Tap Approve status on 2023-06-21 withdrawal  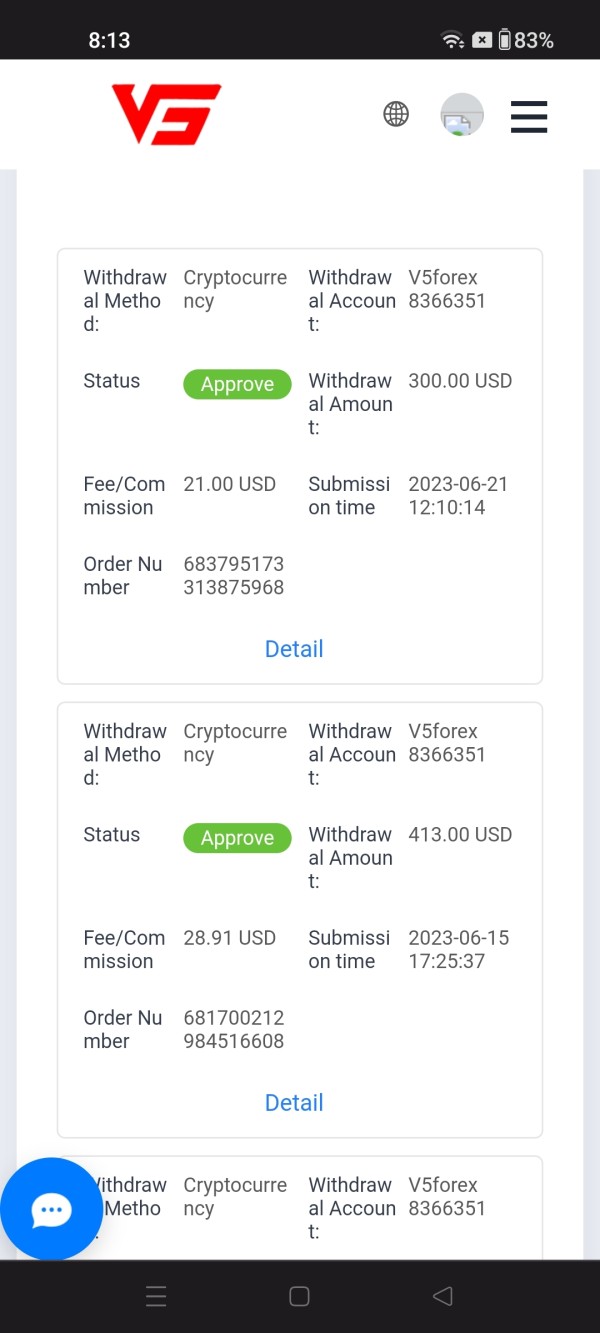[237, 385]
